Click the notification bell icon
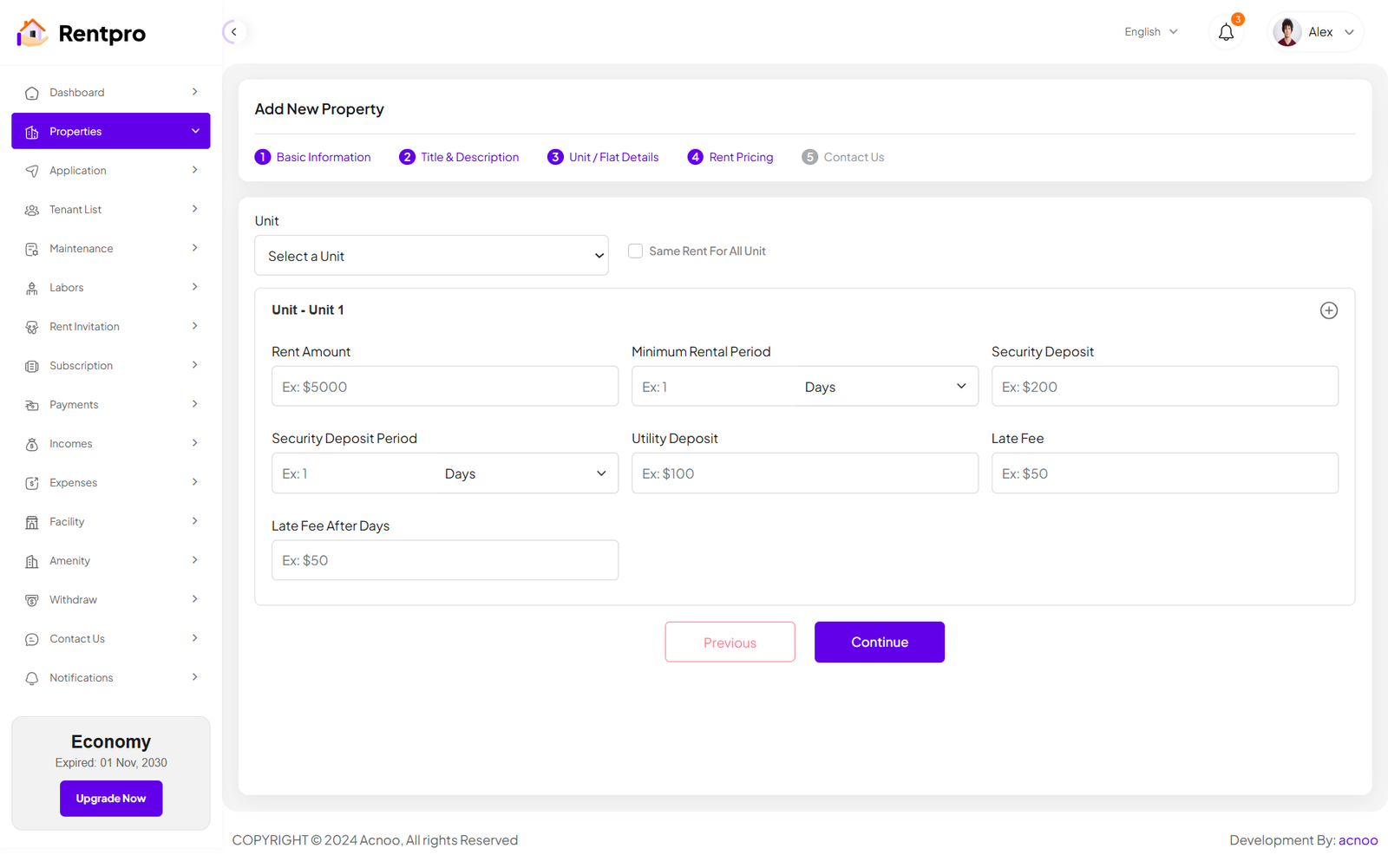Viewport: 1388px width, 868px height. tap(1226, 33)
